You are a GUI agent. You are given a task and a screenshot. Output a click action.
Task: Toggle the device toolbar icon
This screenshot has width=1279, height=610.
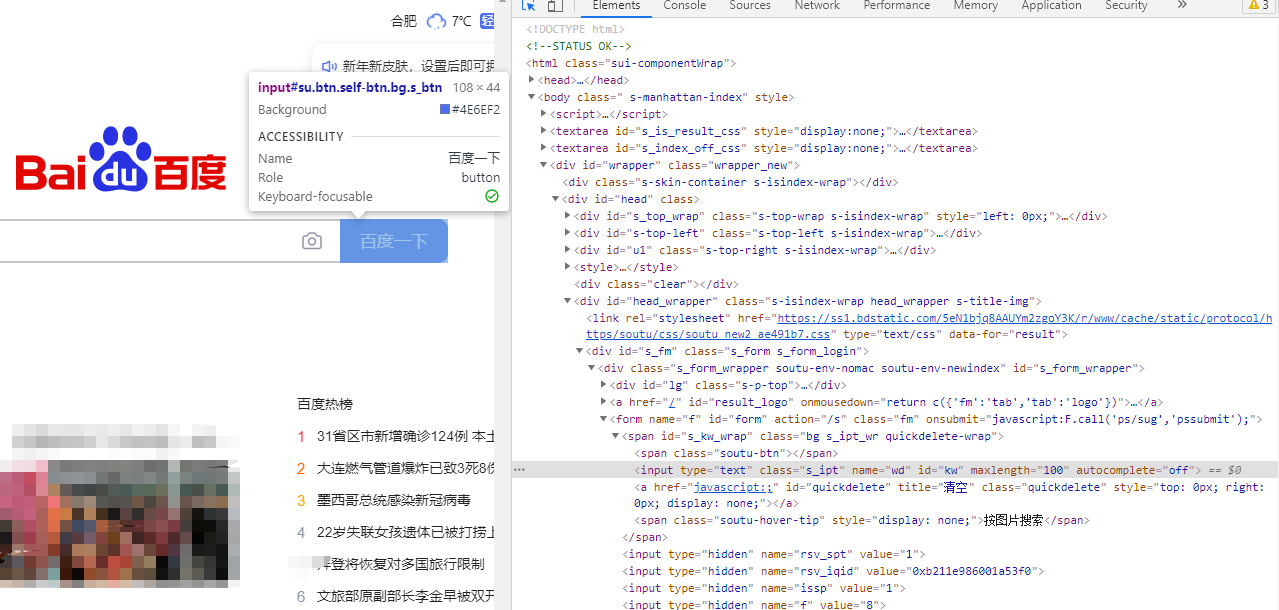[554, 6]
